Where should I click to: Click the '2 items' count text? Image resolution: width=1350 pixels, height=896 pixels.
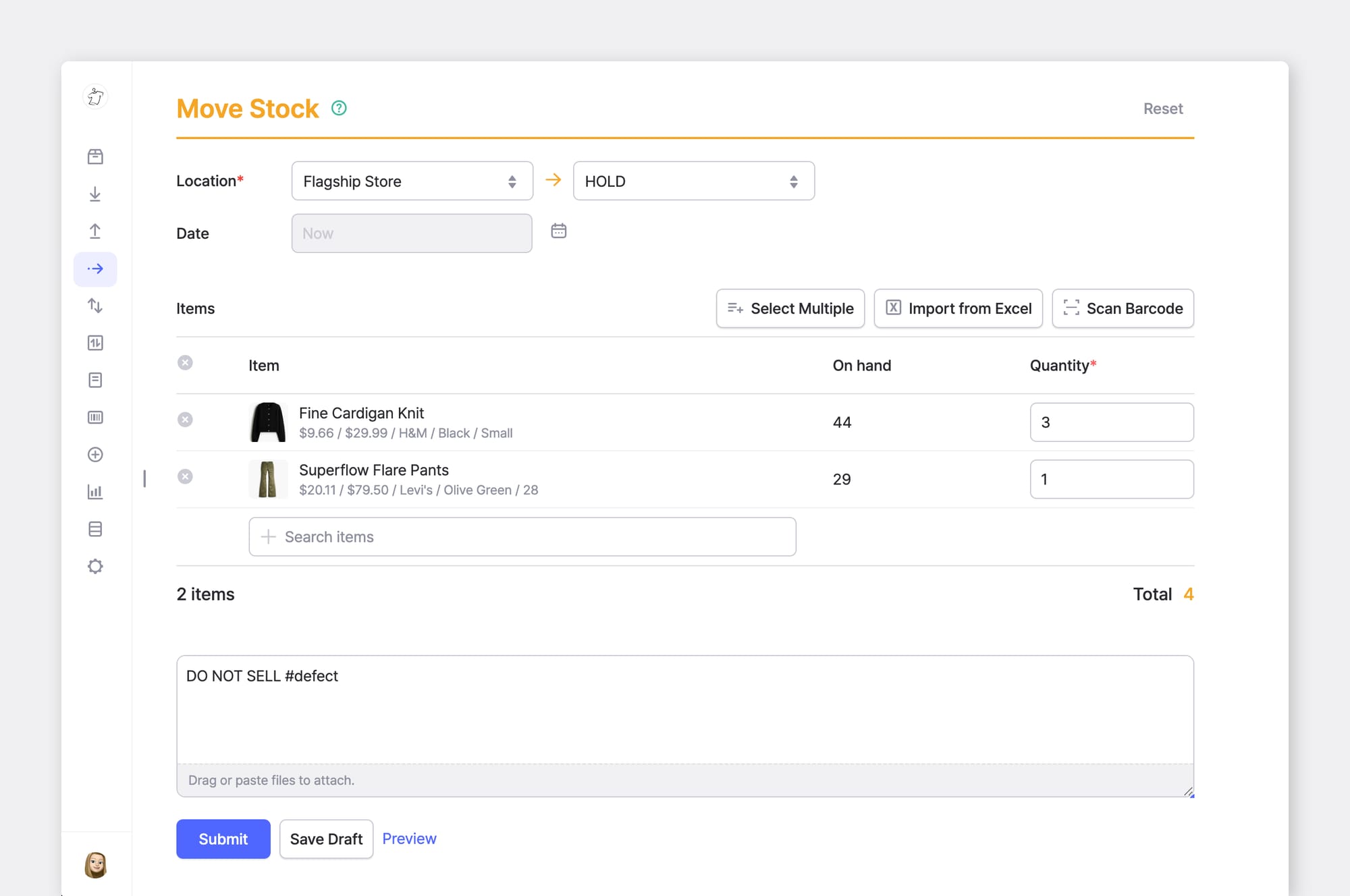tap(205, 594)
